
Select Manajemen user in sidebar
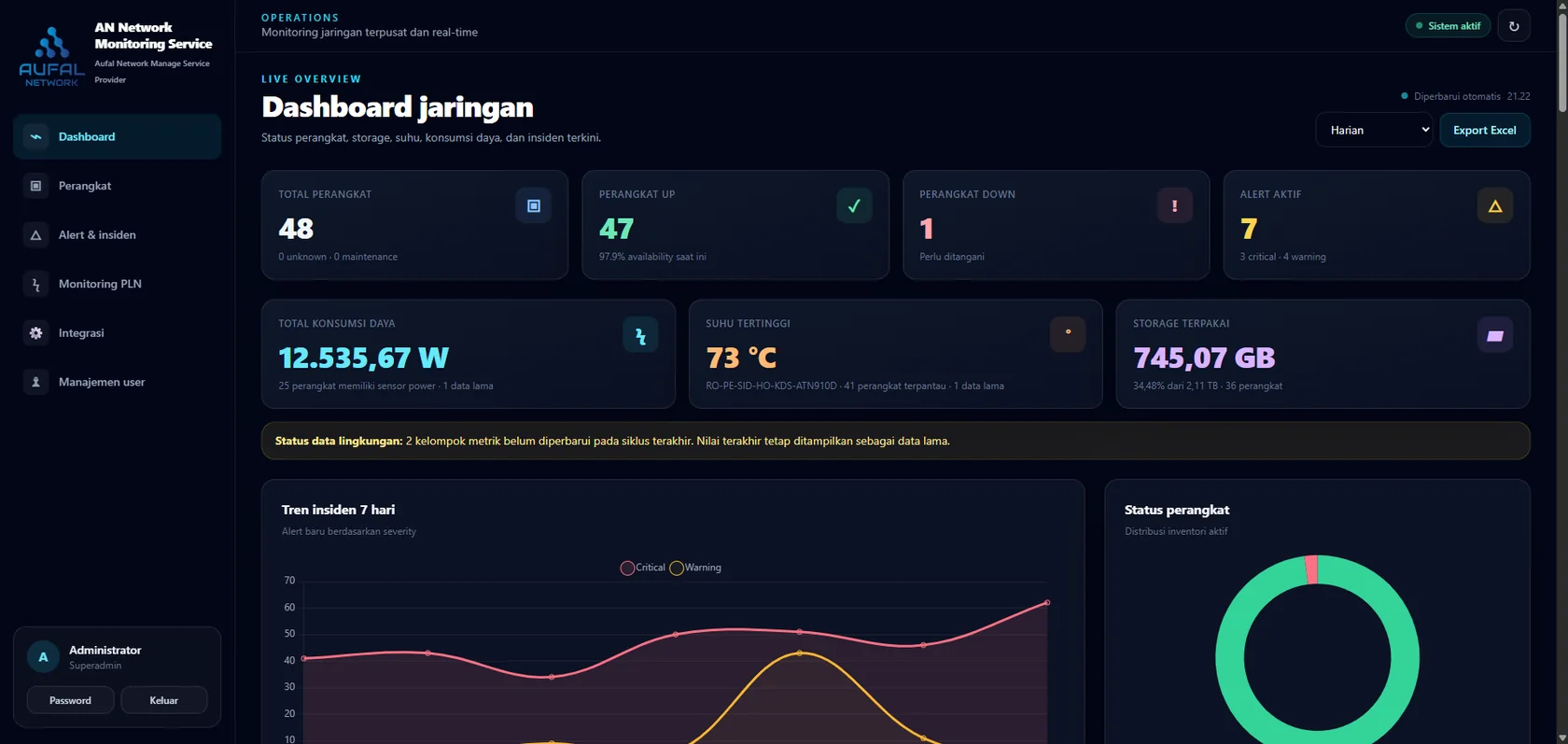coord(118,382)
